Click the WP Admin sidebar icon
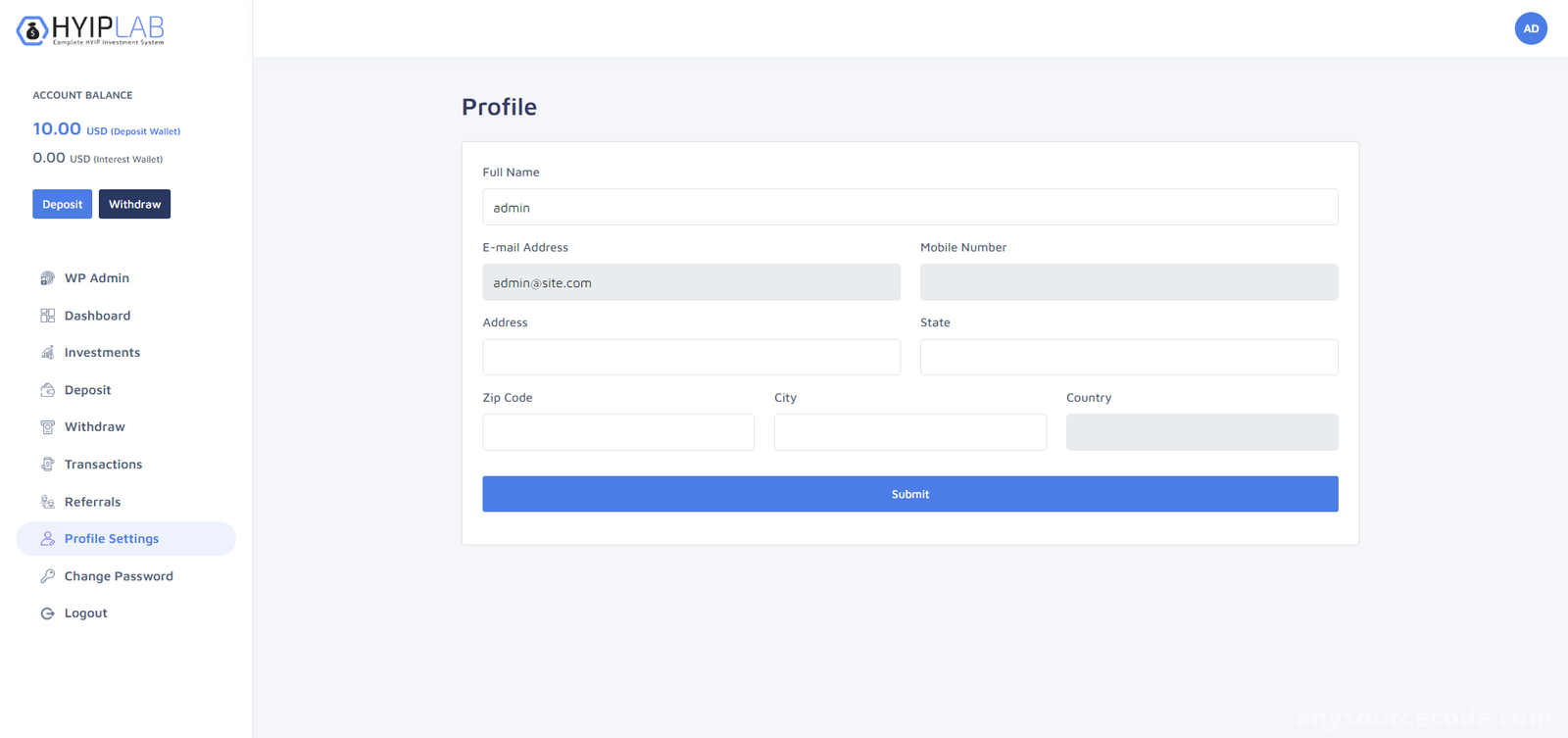1568x738 pixels. coord(47,278)
